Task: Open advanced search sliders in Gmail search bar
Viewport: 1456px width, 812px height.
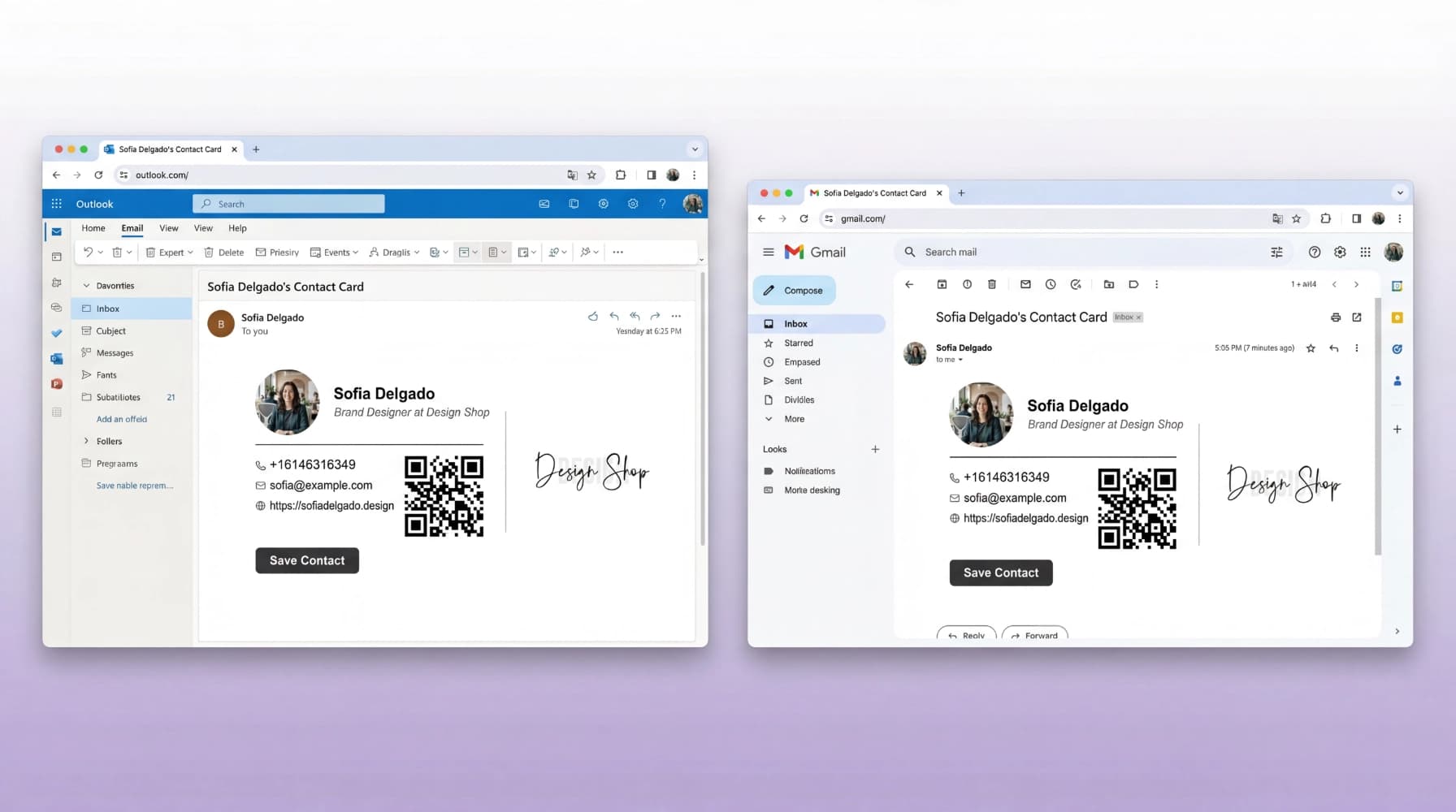Action: coord(1276,252)
